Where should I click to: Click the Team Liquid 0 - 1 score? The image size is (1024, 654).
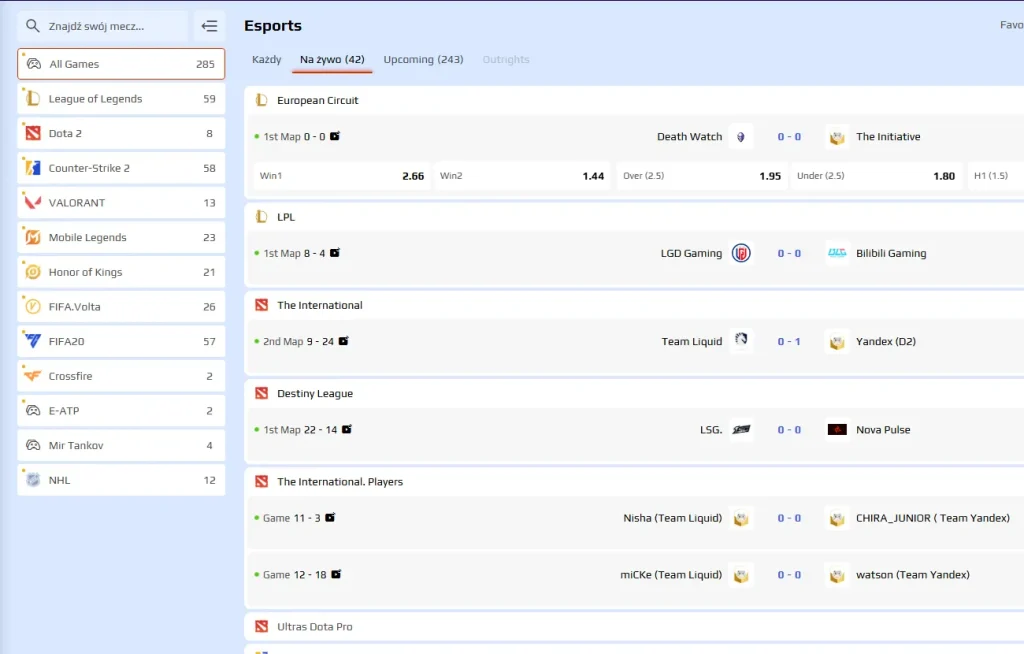[789, 341]
